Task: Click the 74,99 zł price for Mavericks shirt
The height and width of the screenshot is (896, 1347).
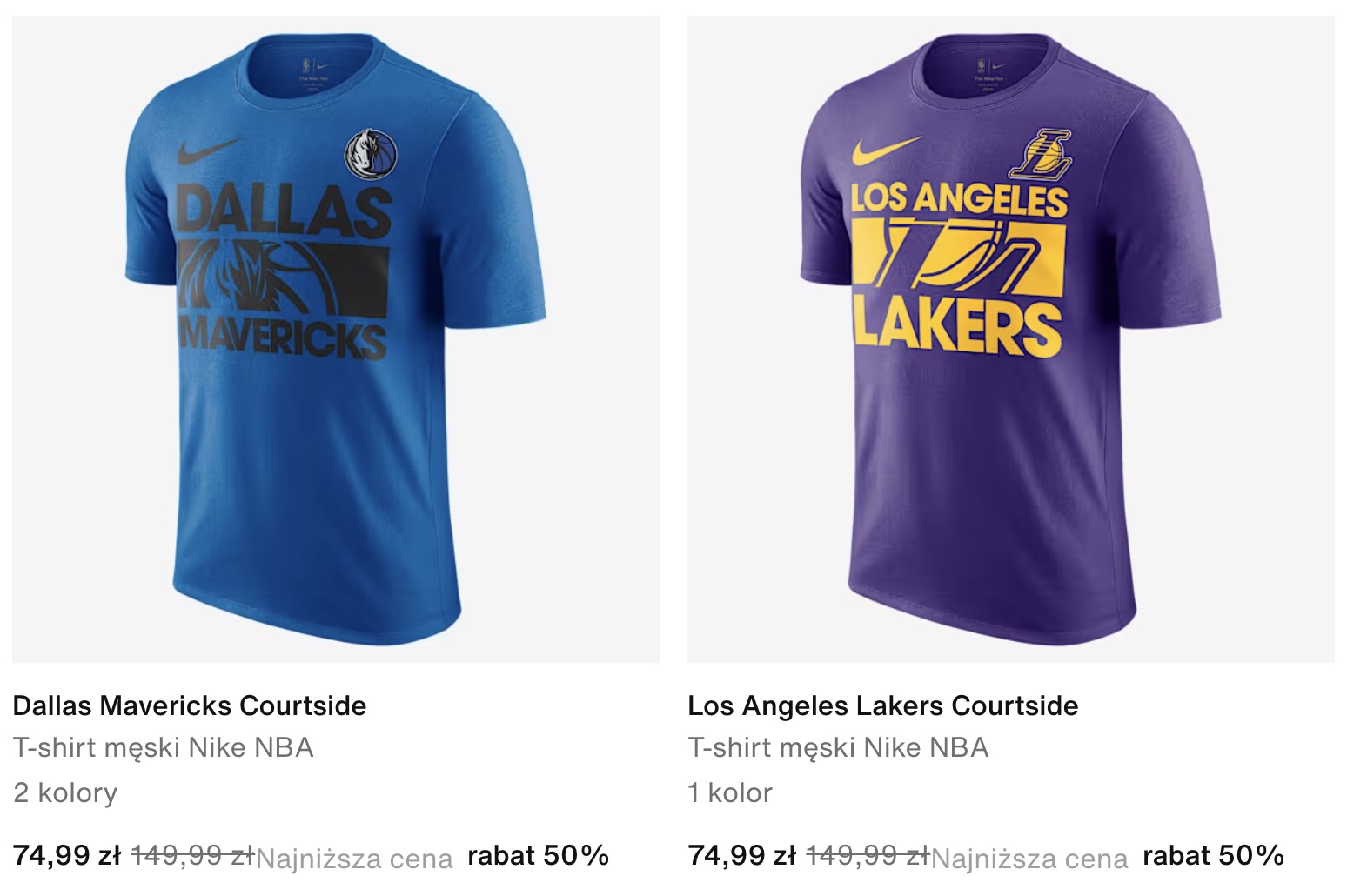Action: [x=67, y=856]
